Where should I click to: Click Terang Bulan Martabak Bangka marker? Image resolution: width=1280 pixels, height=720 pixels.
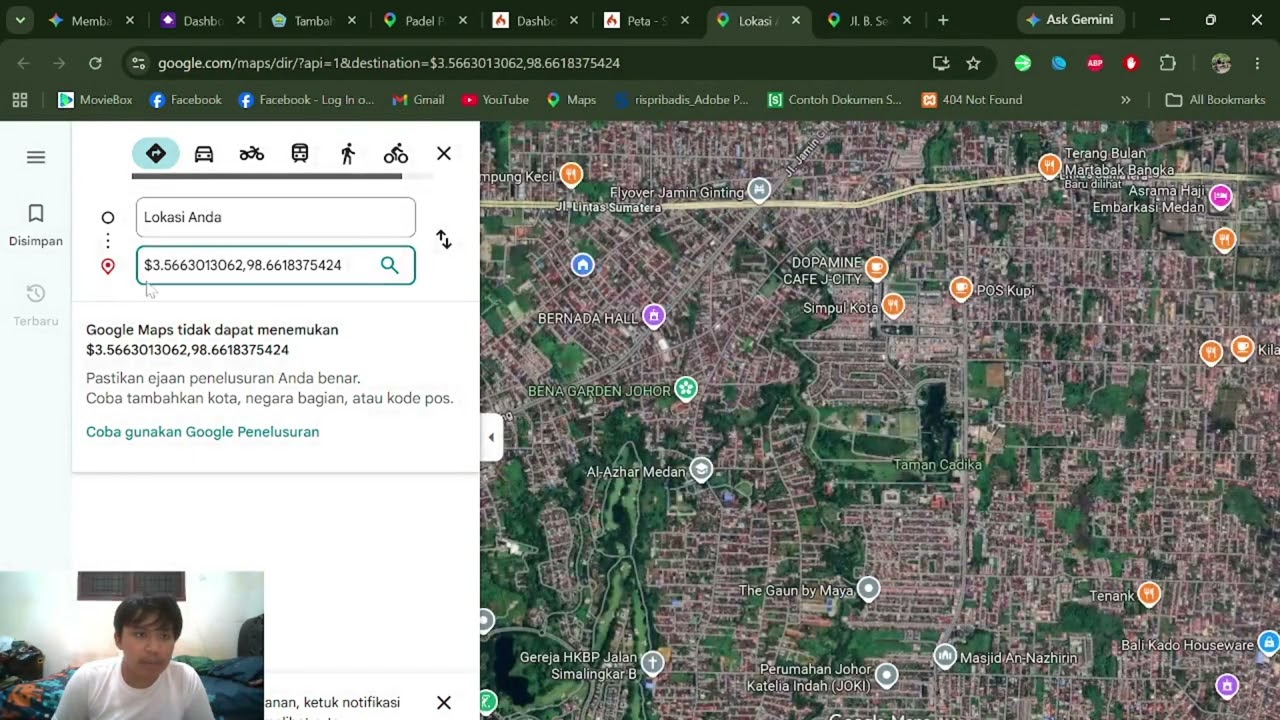click(1049, 165)
